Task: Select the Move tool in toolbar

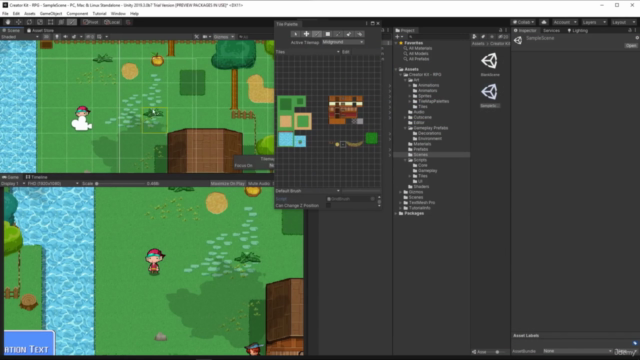Action: [18, 22]
